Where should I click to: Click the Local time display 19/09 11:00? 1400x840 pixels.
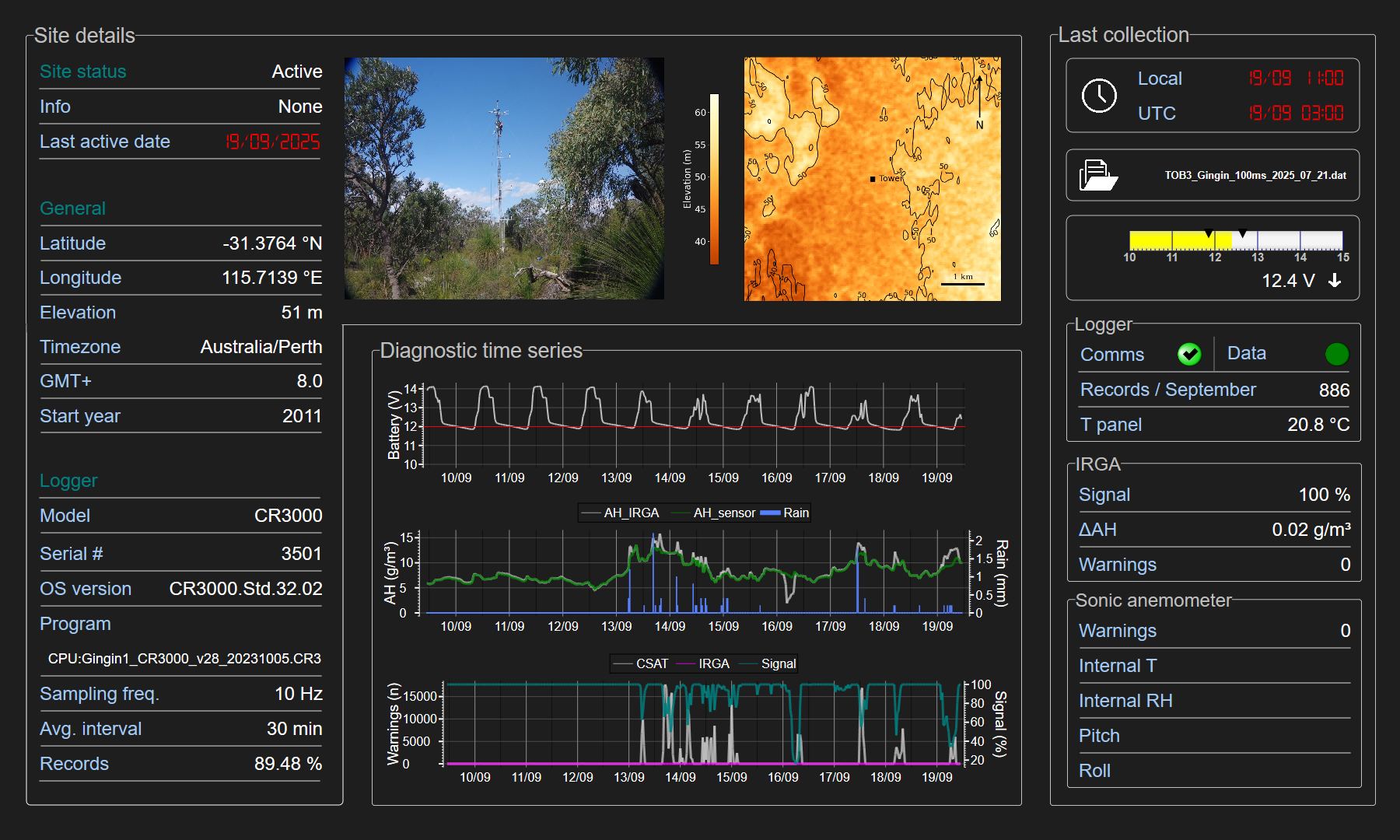(1296, 79)
